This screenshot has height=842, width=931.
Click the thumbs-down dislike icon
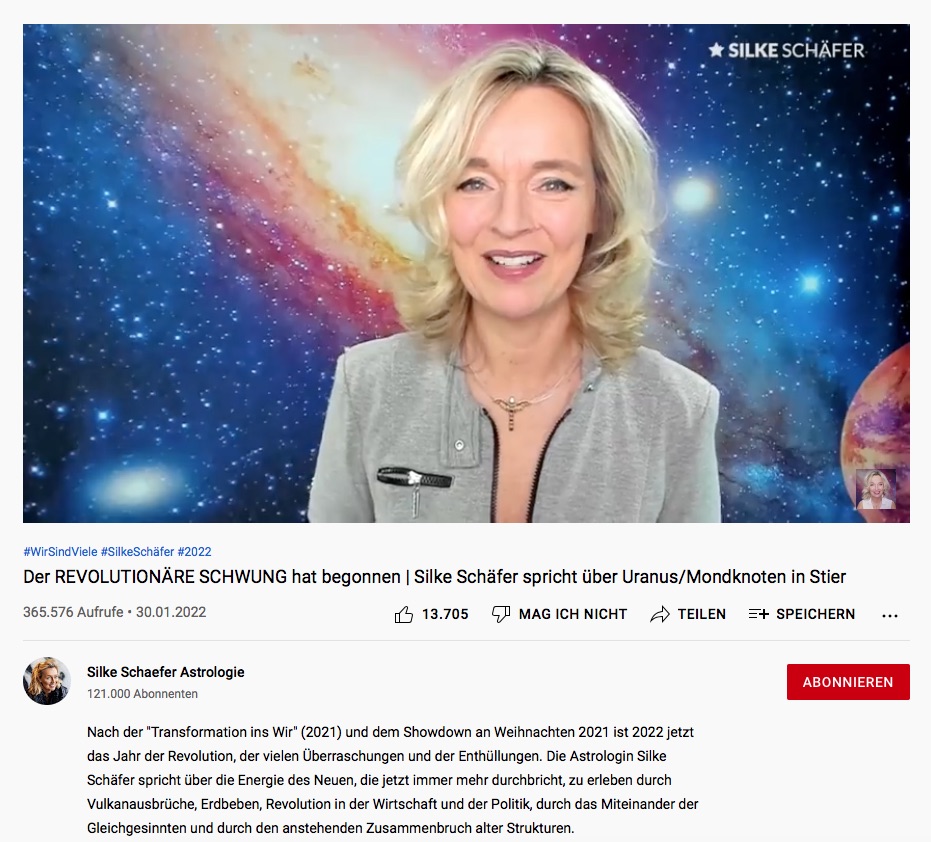501,614
